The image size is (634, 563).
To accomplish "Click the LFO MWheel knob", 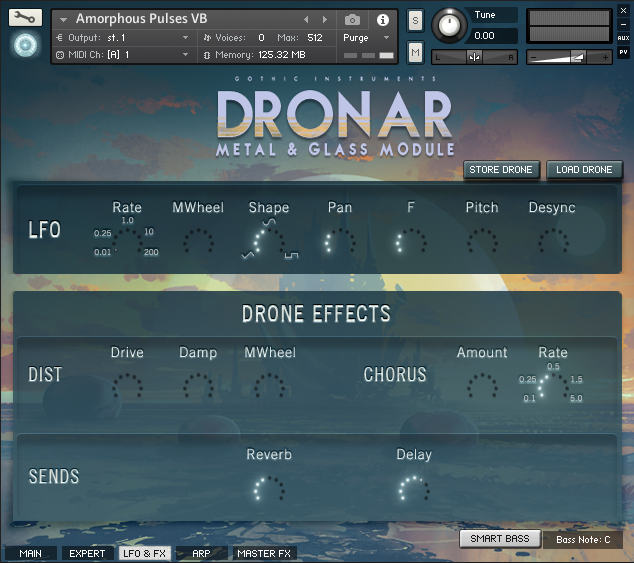I will pyautogui.click(x=198, y=242).
